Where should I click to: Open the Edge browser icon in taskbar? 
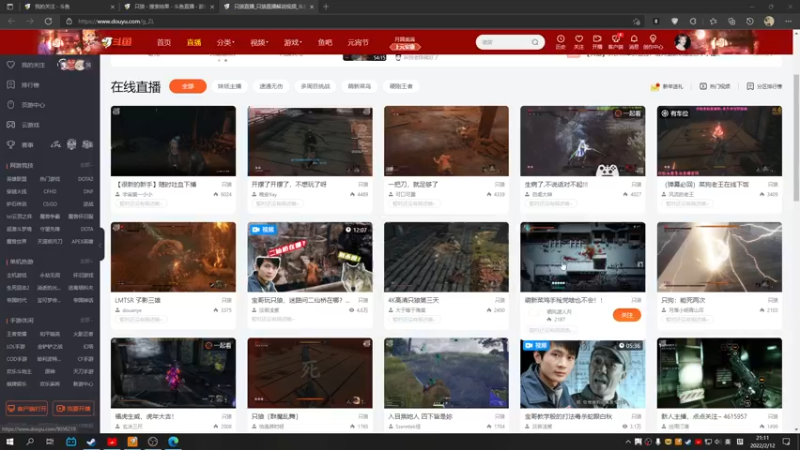coord(173,442)
